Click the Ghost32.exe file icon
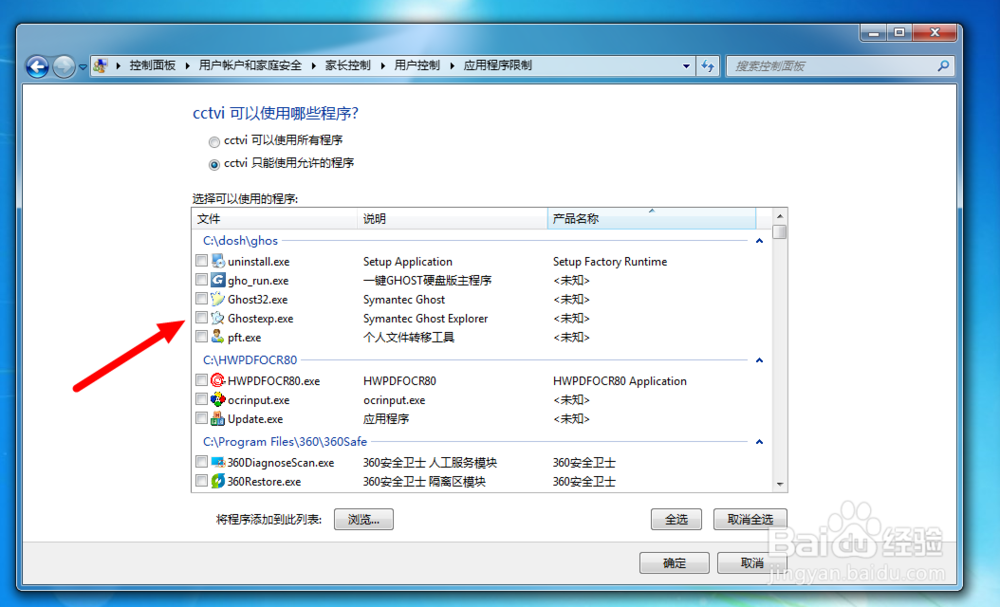This screenshot has width=1000, height=607. pos(218,298)
